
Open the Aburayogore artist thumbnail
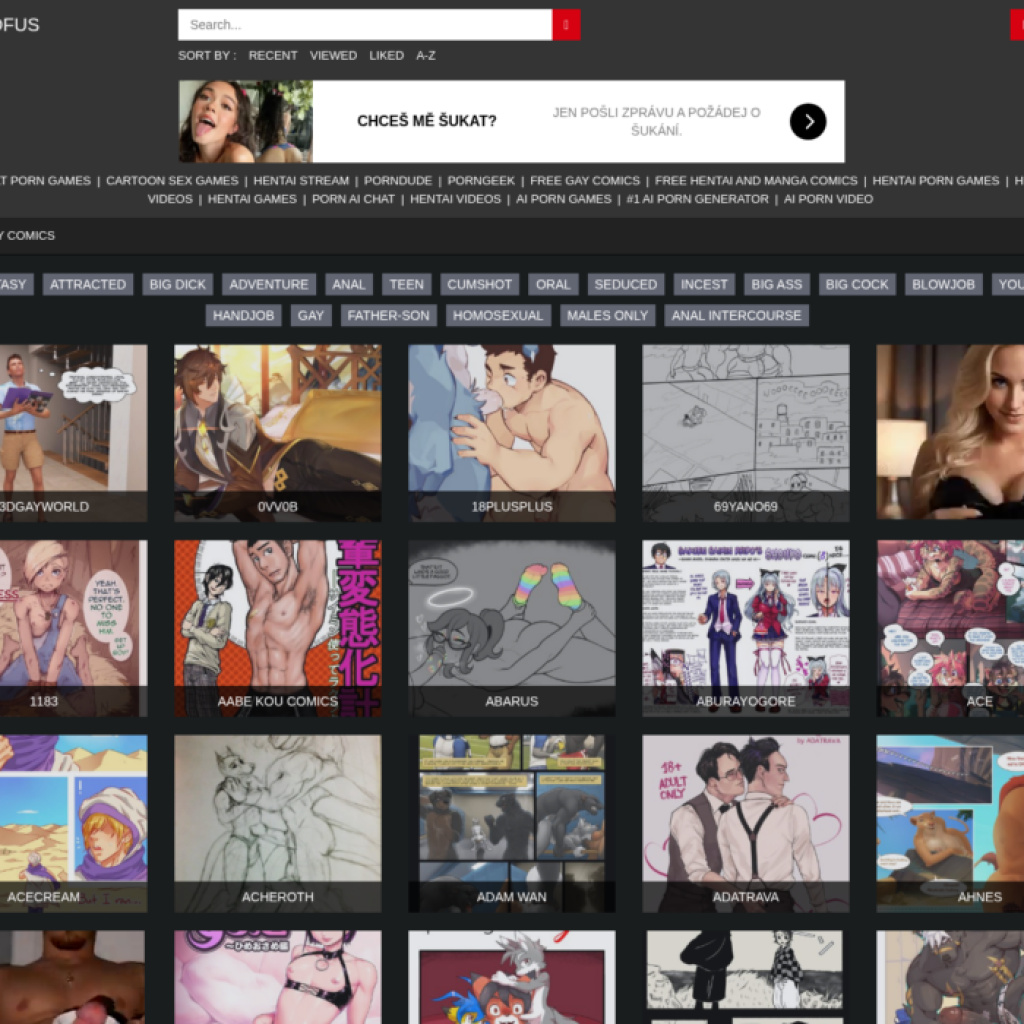click(746, 627)
